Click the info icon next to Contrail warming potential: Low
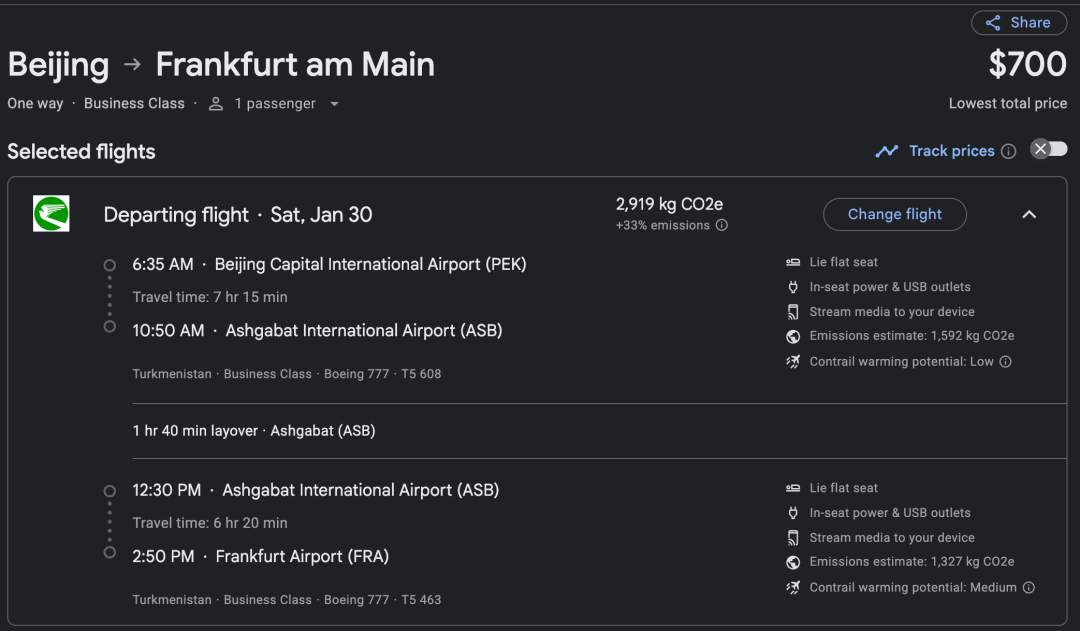The image size is (1080, 631). pyautogui.click(x=1006, y=362)
